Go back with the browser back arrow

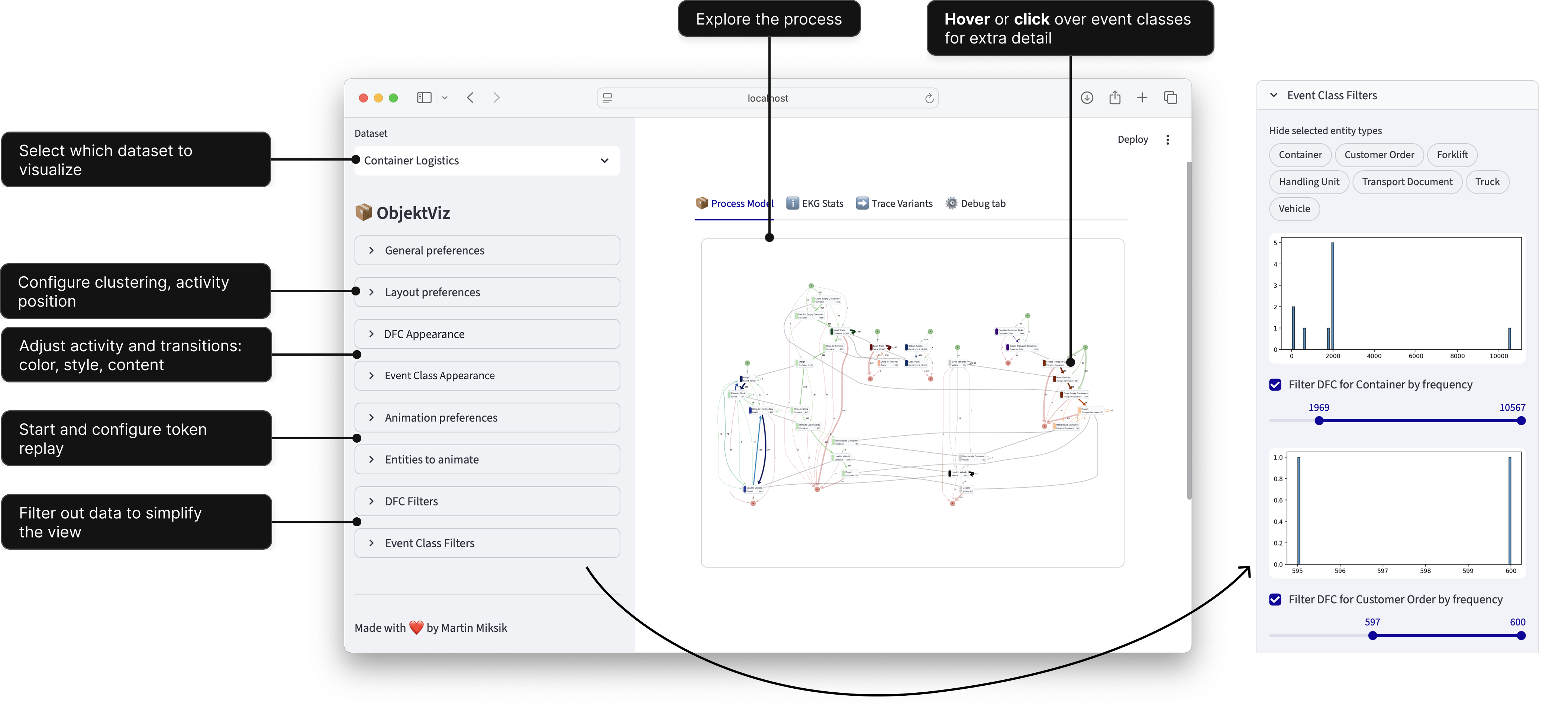[470, 97]
